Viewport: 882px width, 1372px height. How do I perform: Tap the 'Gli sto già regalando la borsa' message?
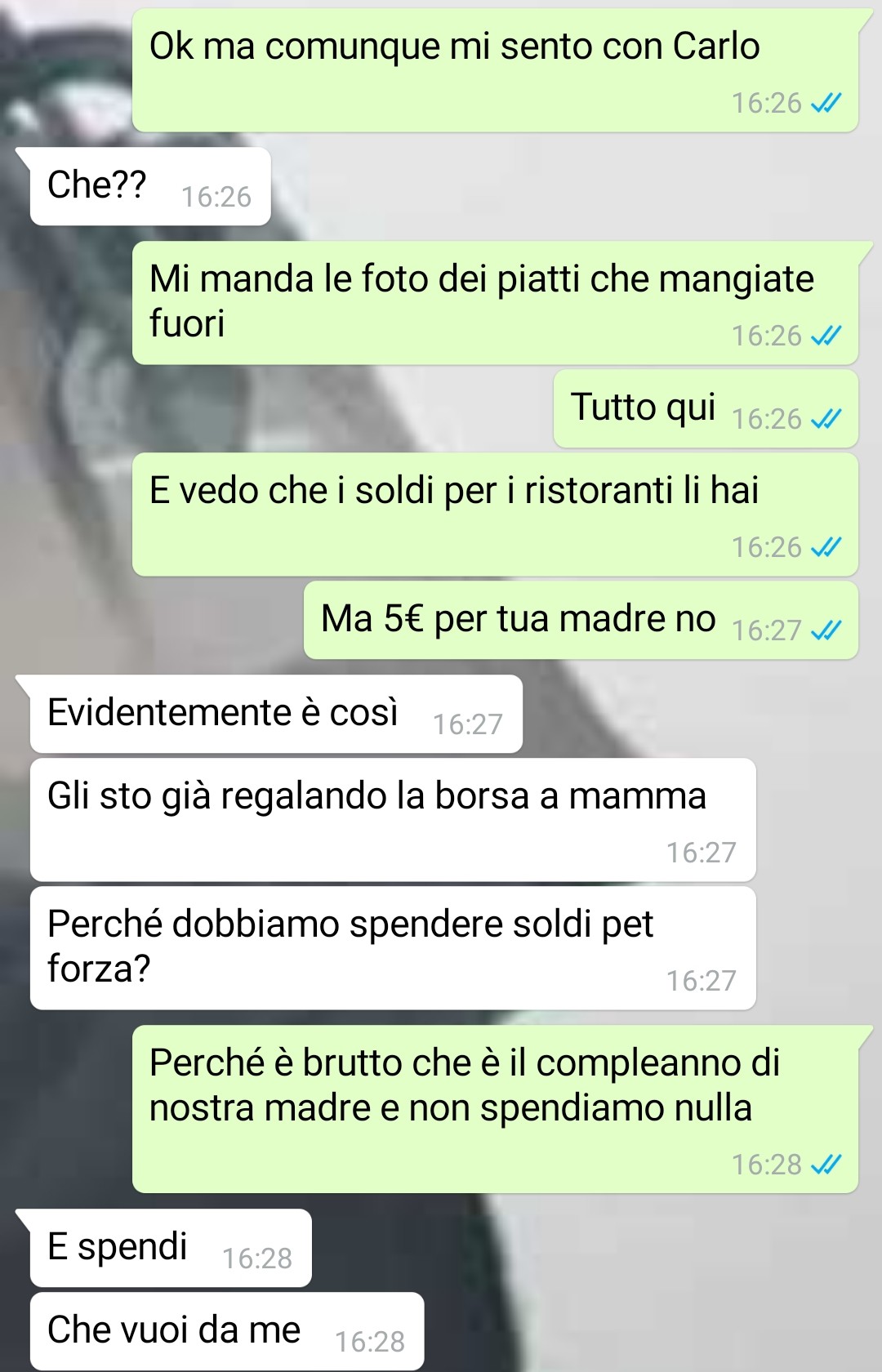tap(393, 820)
